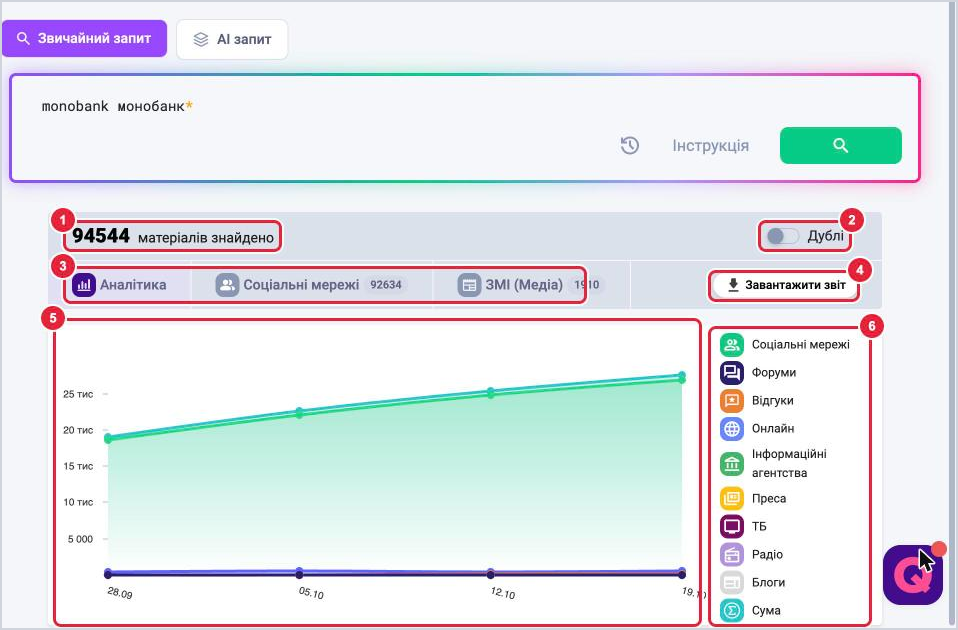This screenshot has width=958, height=630.
Task: Click the 94544 материалів знайдено count
Action: click(x=173, y=236)
